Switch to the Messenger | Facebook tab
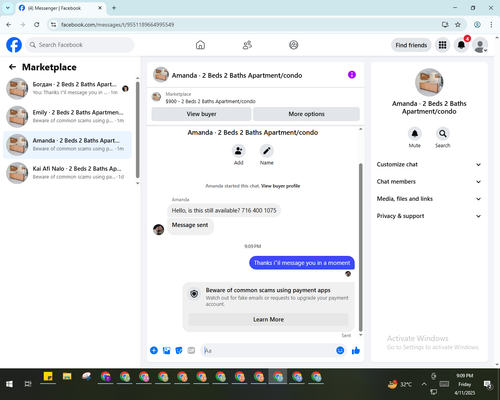The width and height of the screenshot is (500, 400). 60,8
